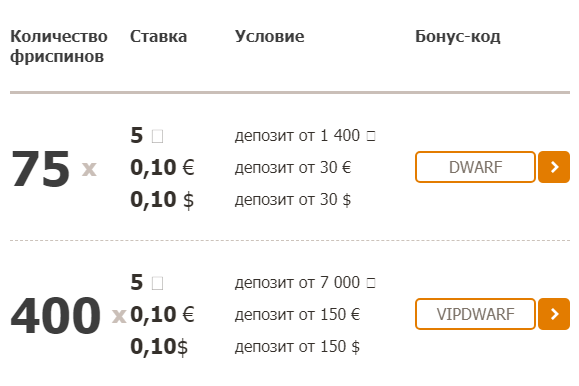Click the orange arrow beside the VIPDWARF code
Screen dimensions: 579x386
(554, 314)
